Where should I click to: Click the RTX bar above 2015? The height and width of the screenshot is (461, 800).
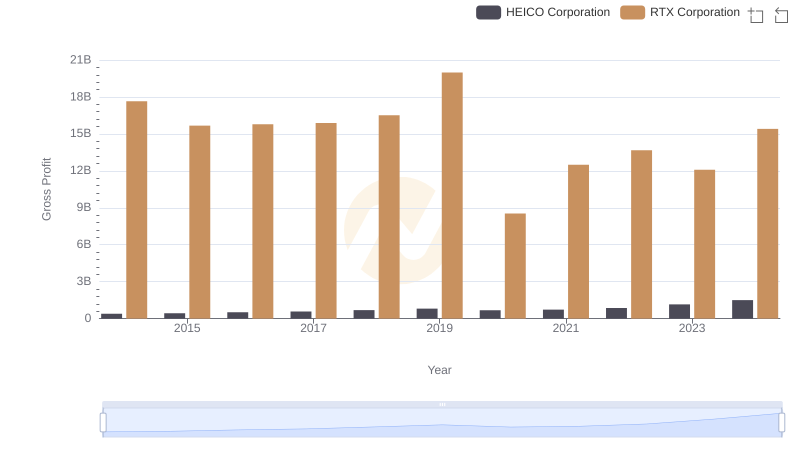point(199,222)
